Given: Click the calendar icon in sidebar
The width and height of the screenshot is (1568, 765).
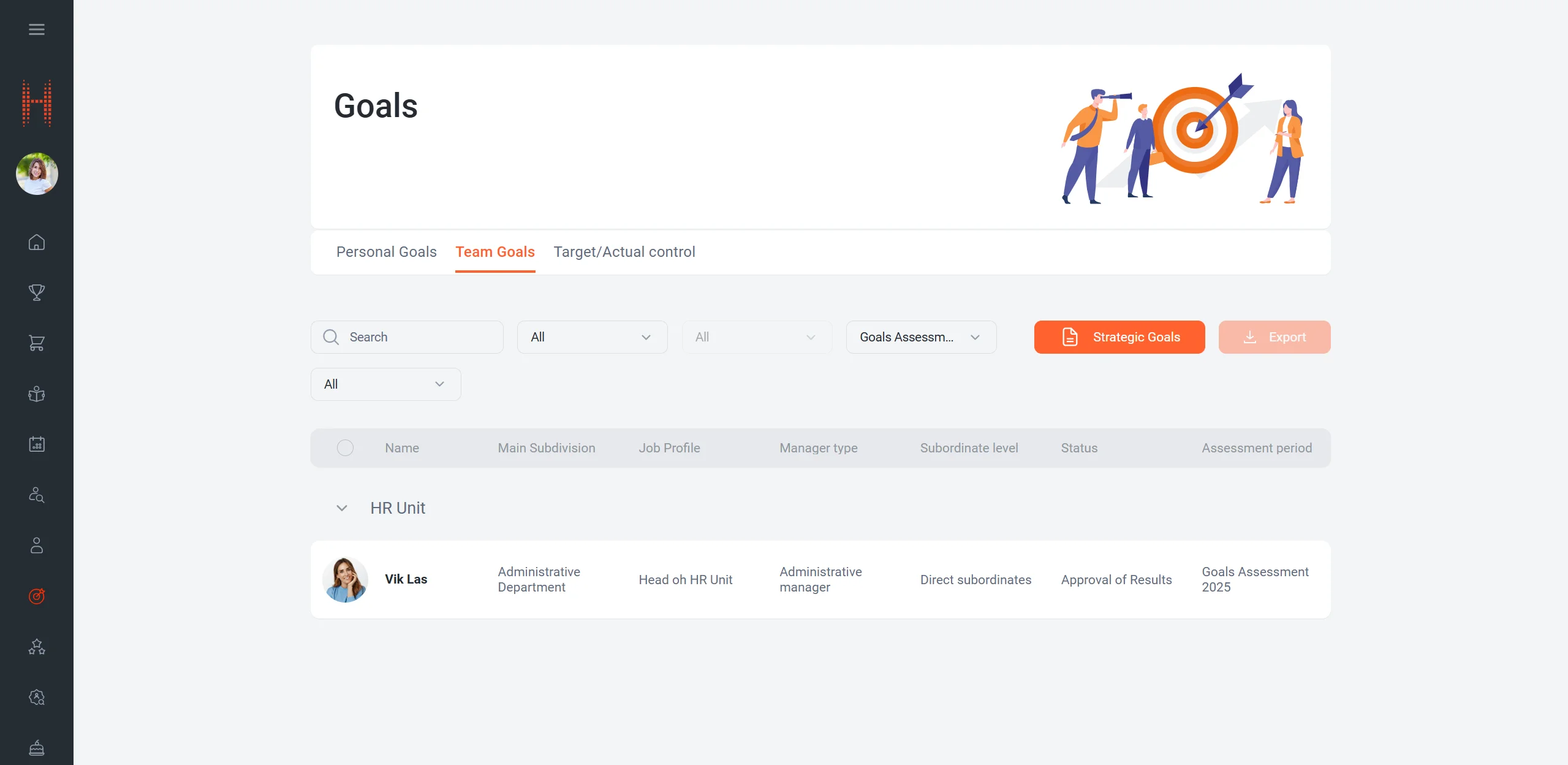Looking at the screenshot, I should pos(37,444).
